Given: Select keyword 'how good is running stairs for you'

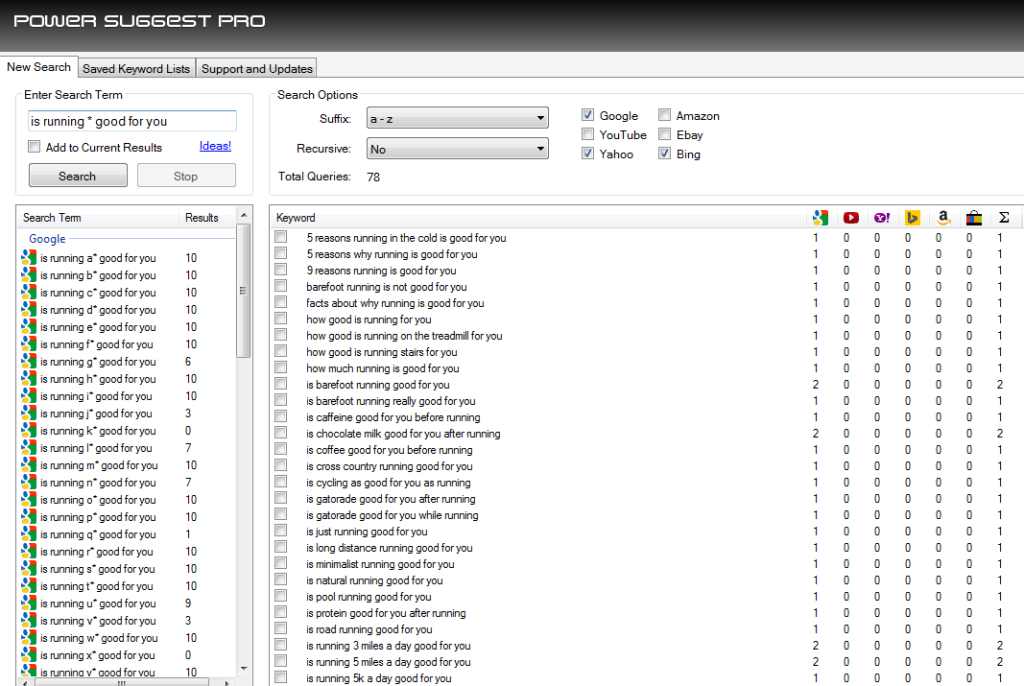Looking at the screenshot, I should tap(381, 351).
